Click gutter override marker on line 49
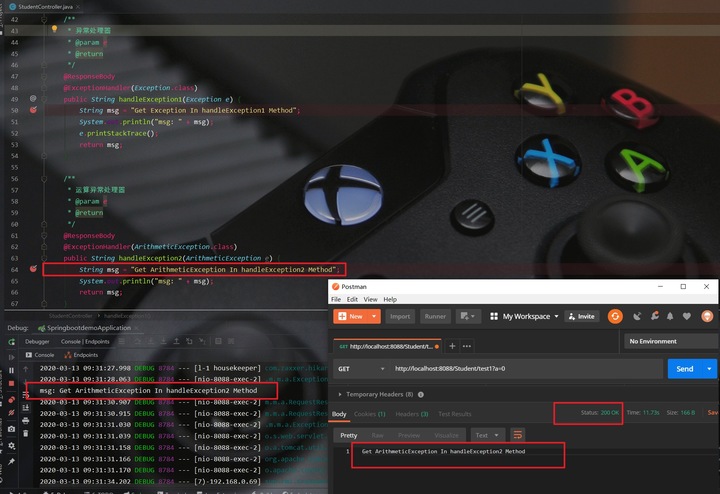 tap(33, 99)
